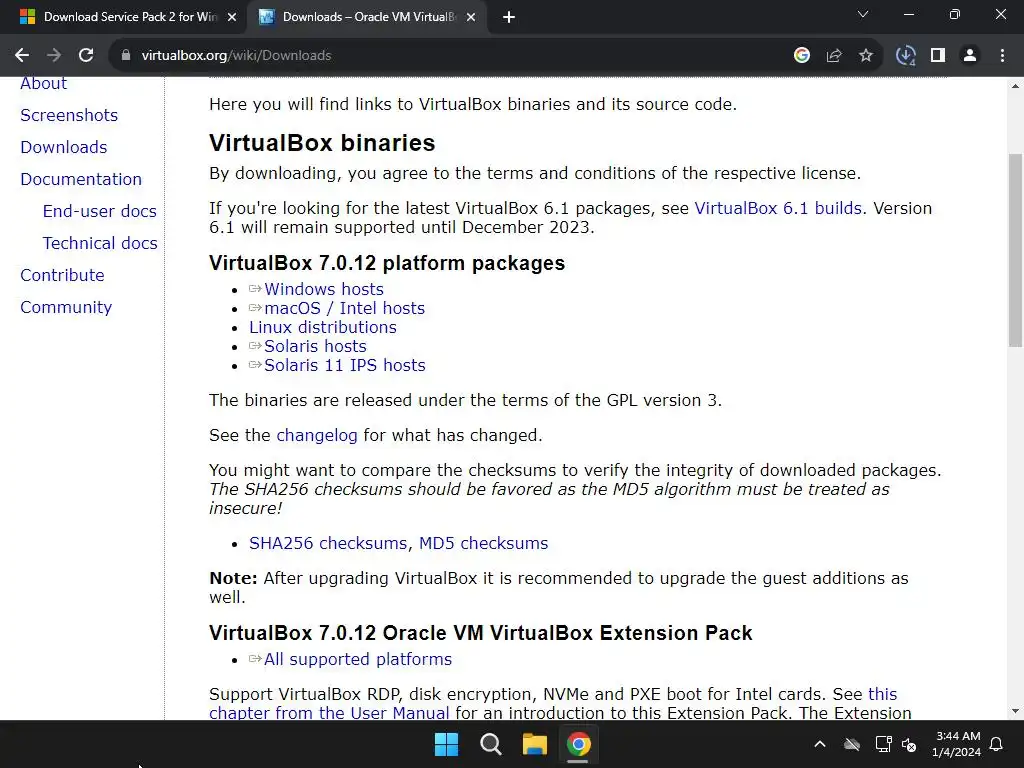Toggle the browser side panel
The height and width of the screenshot is (768, 1024).
[938, 56]
